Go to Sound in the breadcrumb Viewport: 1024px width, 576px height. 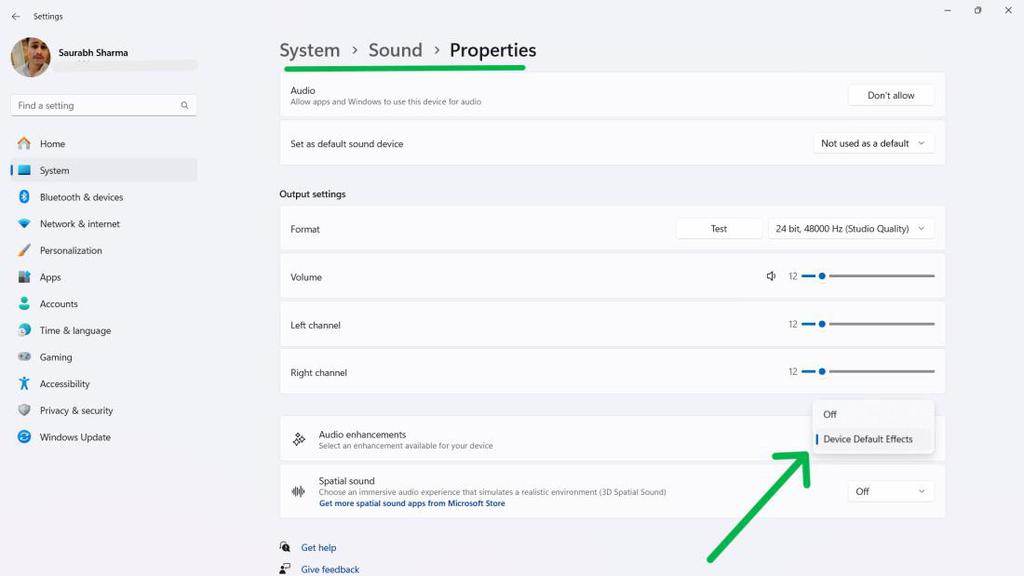coord(395,50)
